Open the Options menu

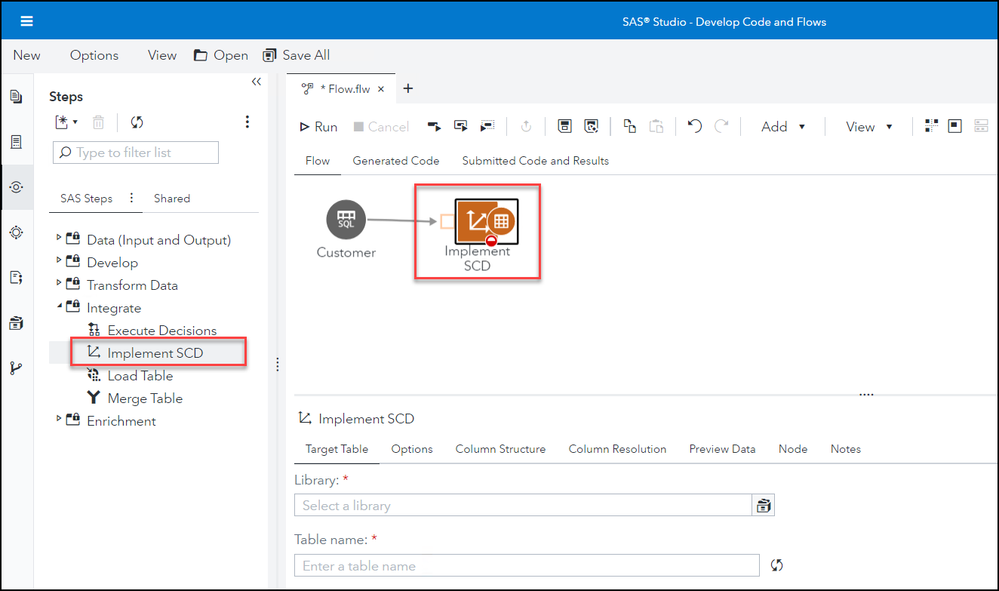(x=94, y=55)
